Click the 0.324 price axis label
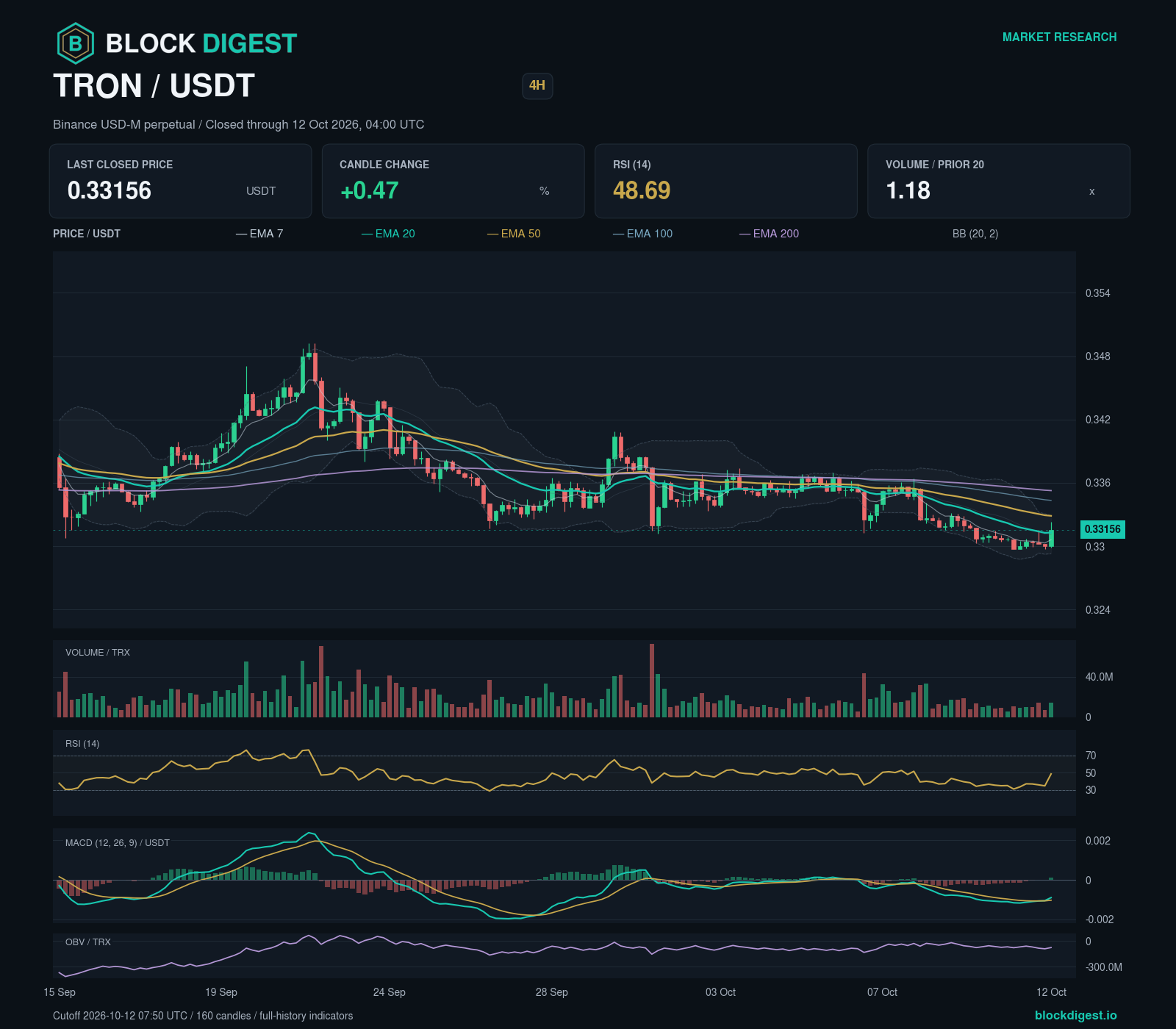Image resolution: width=1176 pixels, height=1029 pixels. [1098, 610]
